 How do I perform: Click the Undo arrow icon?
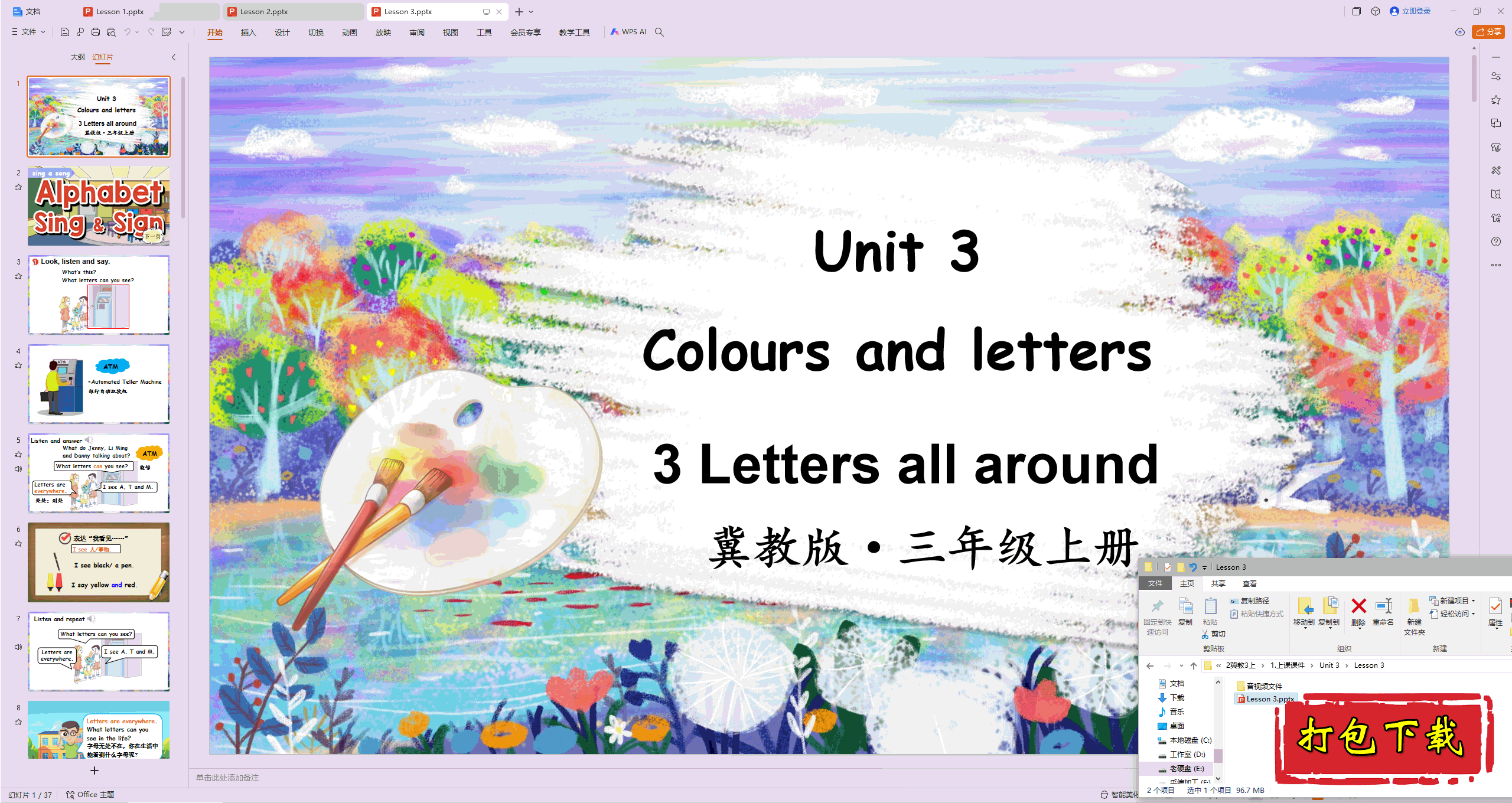tap(127, 32)
